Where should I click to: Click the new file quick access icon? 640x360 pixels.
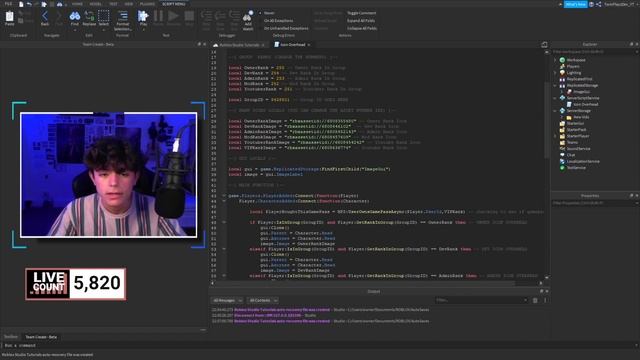click(x=21, y=4)
